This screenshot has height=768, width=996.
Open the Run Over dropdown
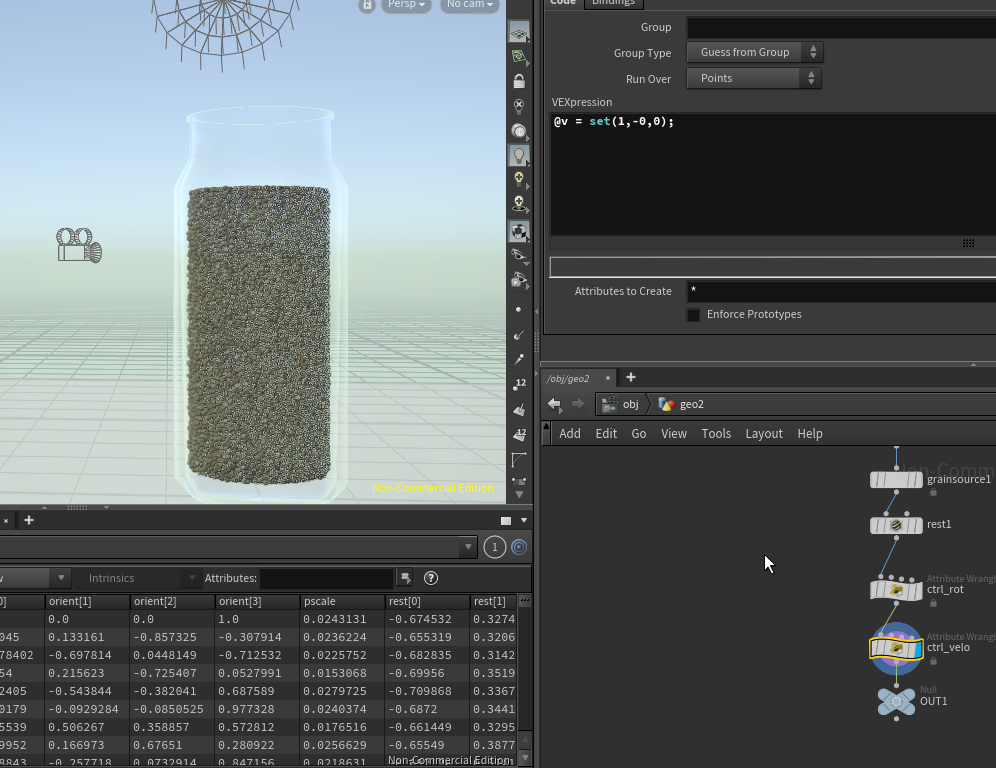pos(753,78)
